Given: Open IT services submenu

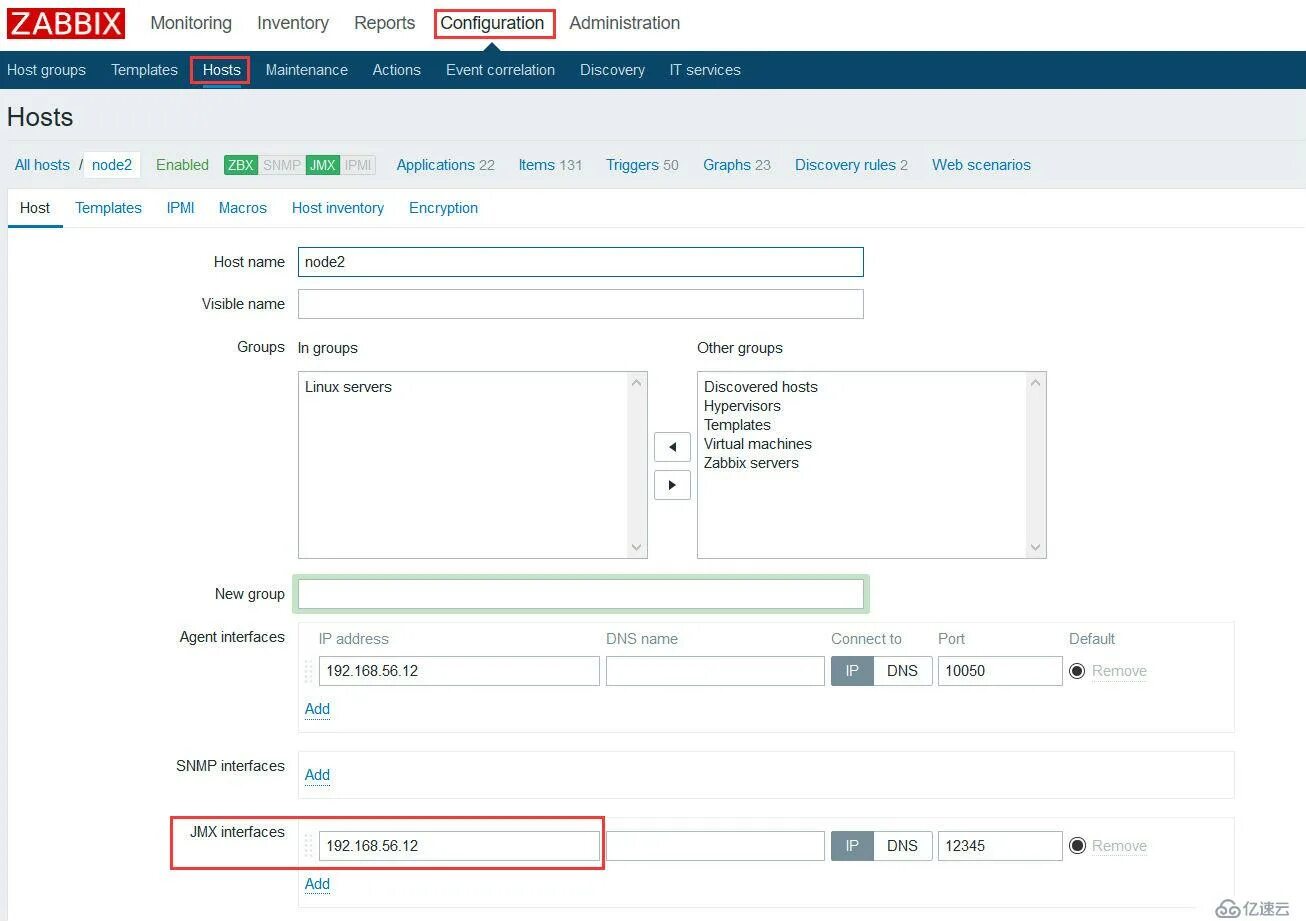Looking at the screenshot, I should pos(705,70).
